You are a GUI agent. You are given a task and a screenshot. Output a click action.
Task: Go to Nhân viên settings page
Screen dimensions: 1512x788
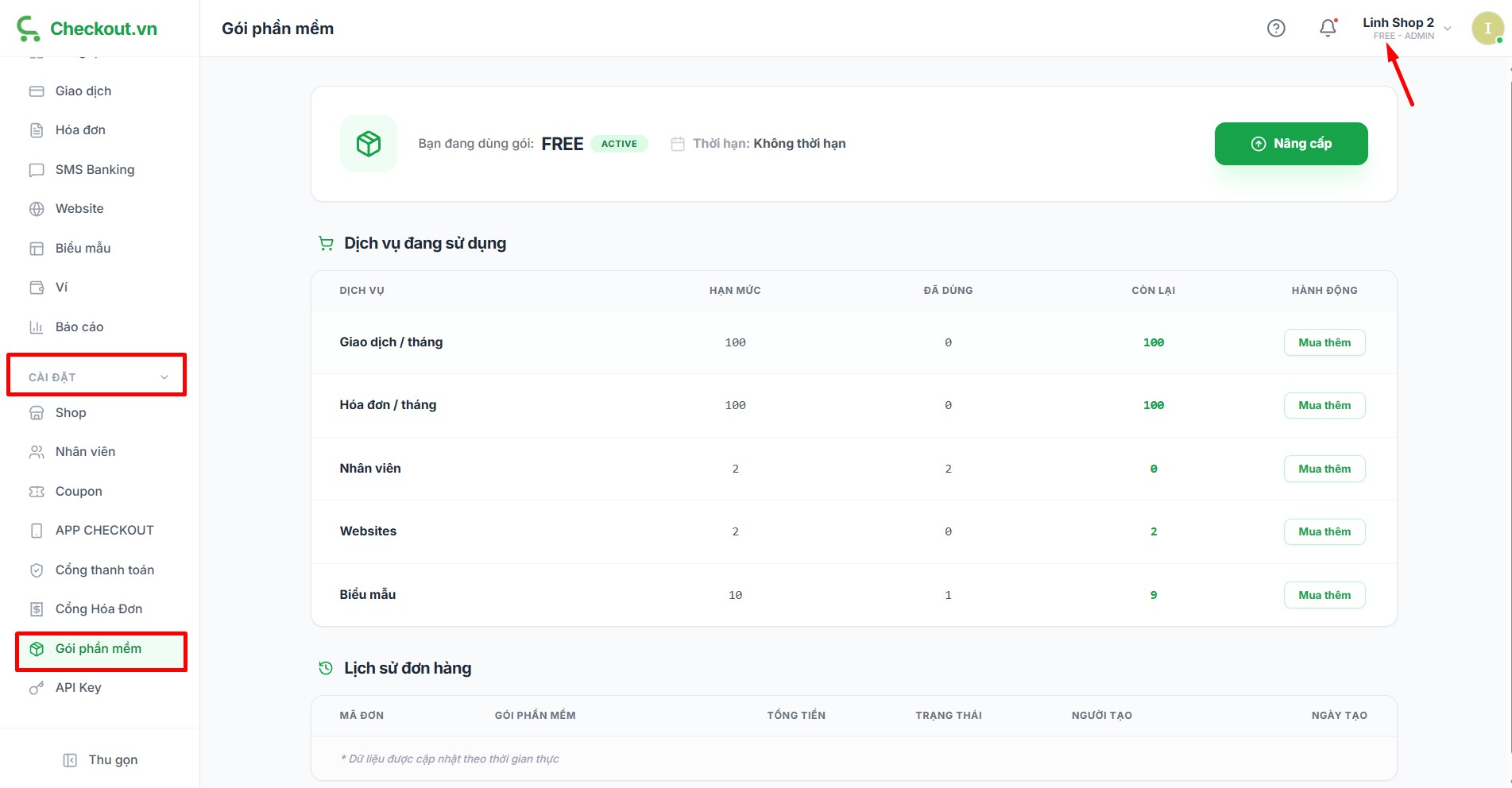coord(85,452)
